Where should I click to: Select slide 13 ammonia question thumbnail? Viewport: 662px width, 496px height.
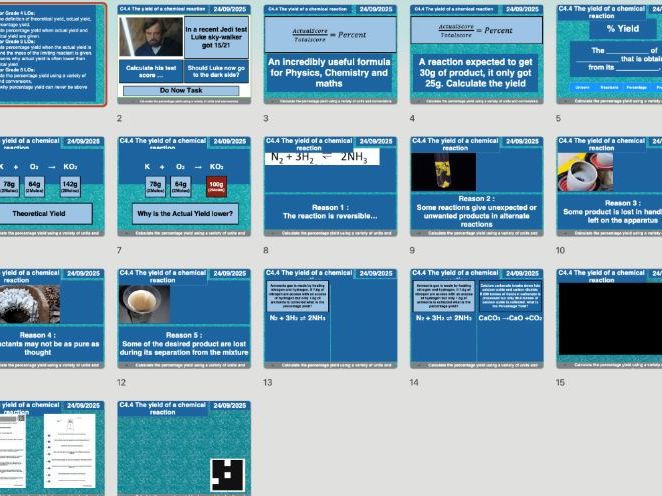[x=330, y=318]
